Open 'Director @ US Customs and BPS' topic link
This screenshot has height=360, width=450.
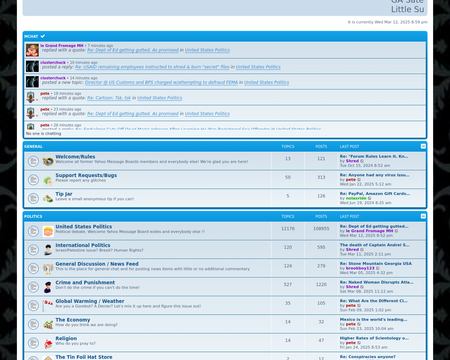(x=161, y=82)
